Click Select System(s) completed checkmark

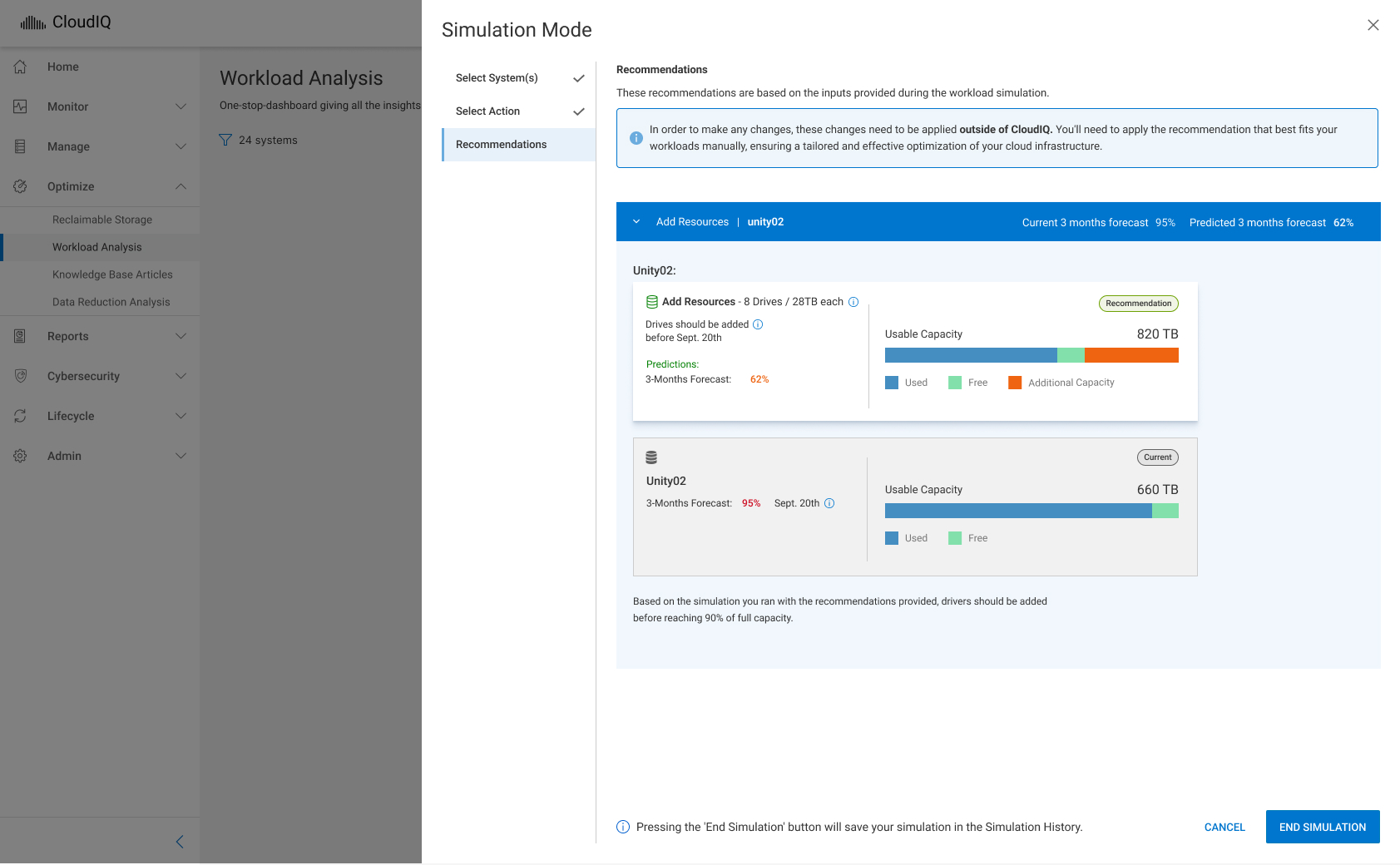click(579, 78)
